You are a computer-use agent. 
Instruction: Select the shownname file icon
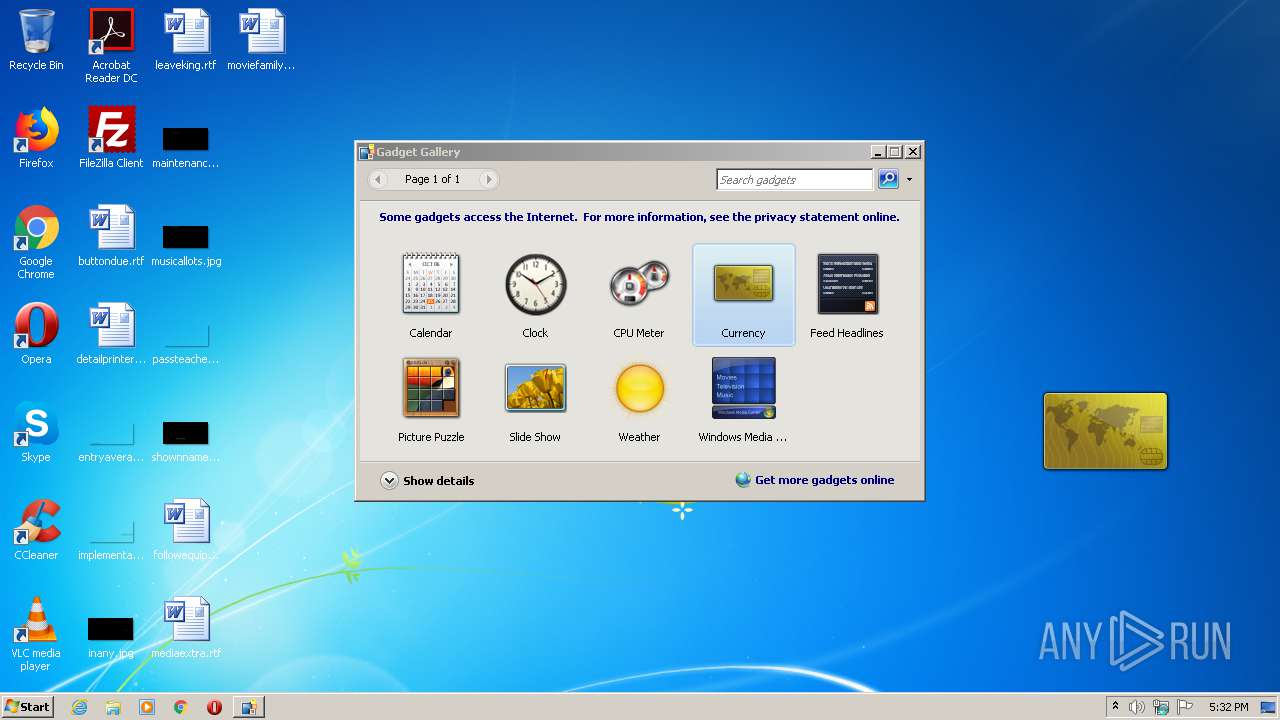pos(186,442)
